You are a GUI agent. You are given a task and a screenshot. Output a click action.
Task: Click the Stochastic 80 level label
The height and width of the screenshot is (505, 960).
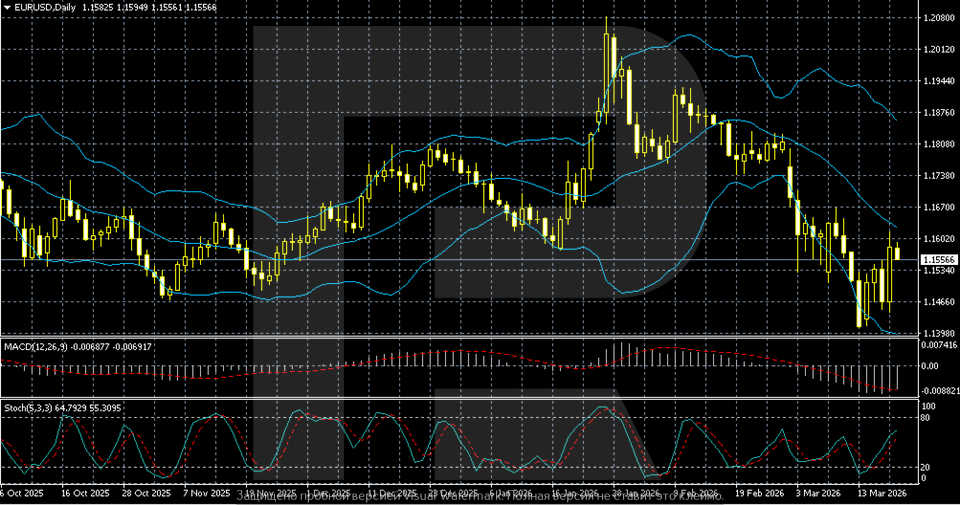(927, 417)
